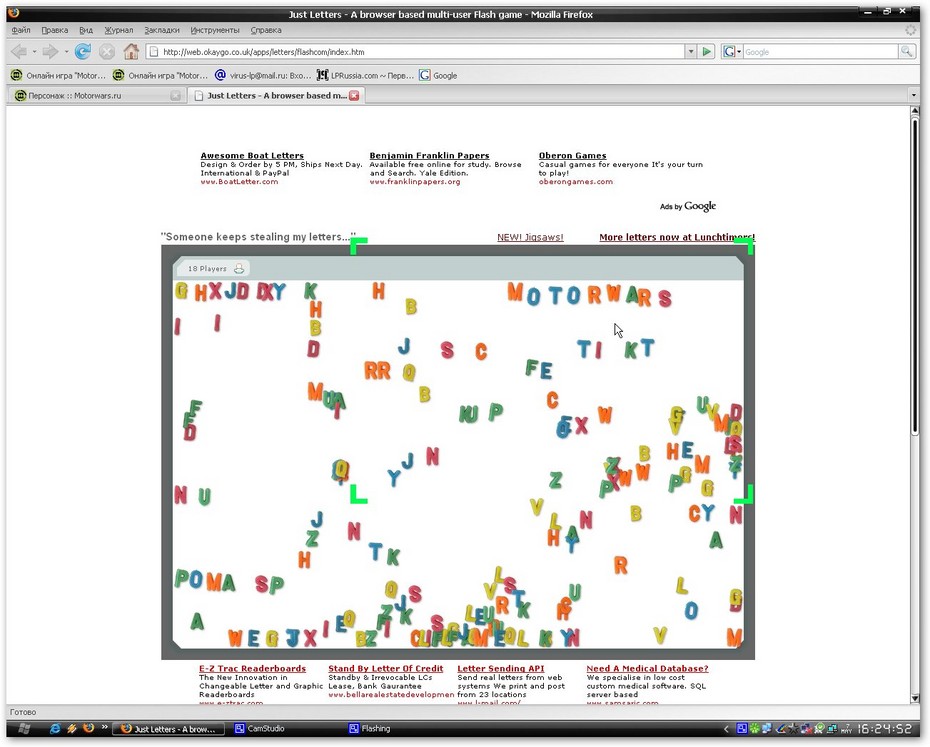930x747 pixels.
Task: Click the Just Letters taskbar button
Action: click(170, 729)
